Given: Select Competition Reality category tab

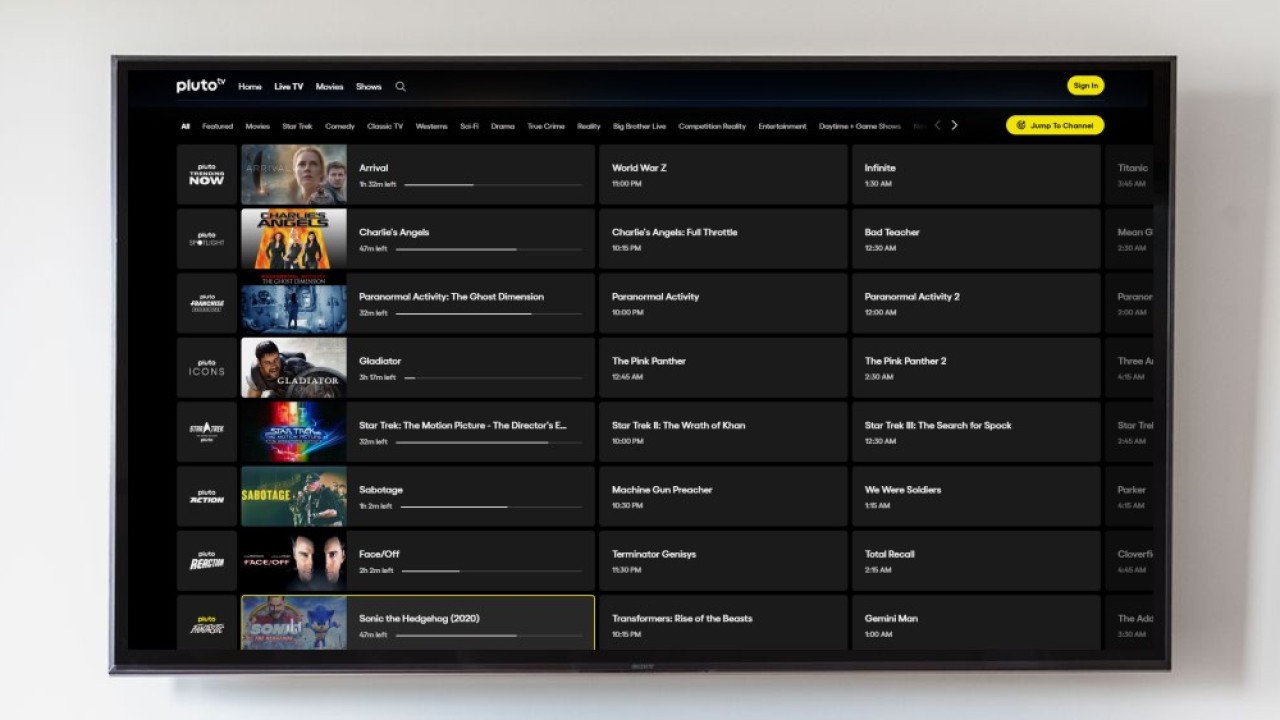Looking at the screenshot, I should click(712, 127).
